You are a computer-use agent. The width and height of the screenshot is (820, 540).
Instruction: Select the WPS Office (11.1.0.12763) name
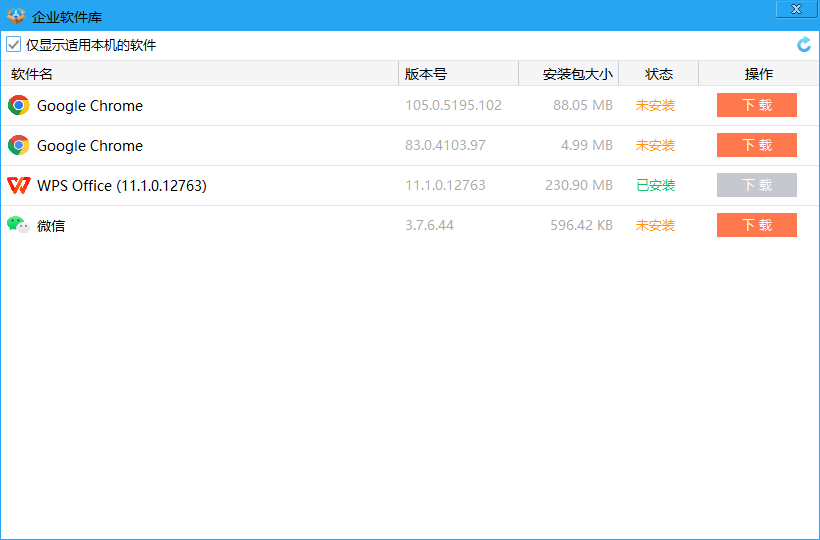coord(122,186)
